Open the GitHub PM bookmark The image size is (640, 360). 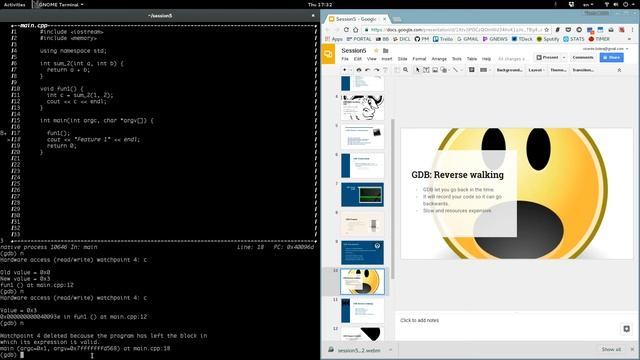click(x=422, y=39)
